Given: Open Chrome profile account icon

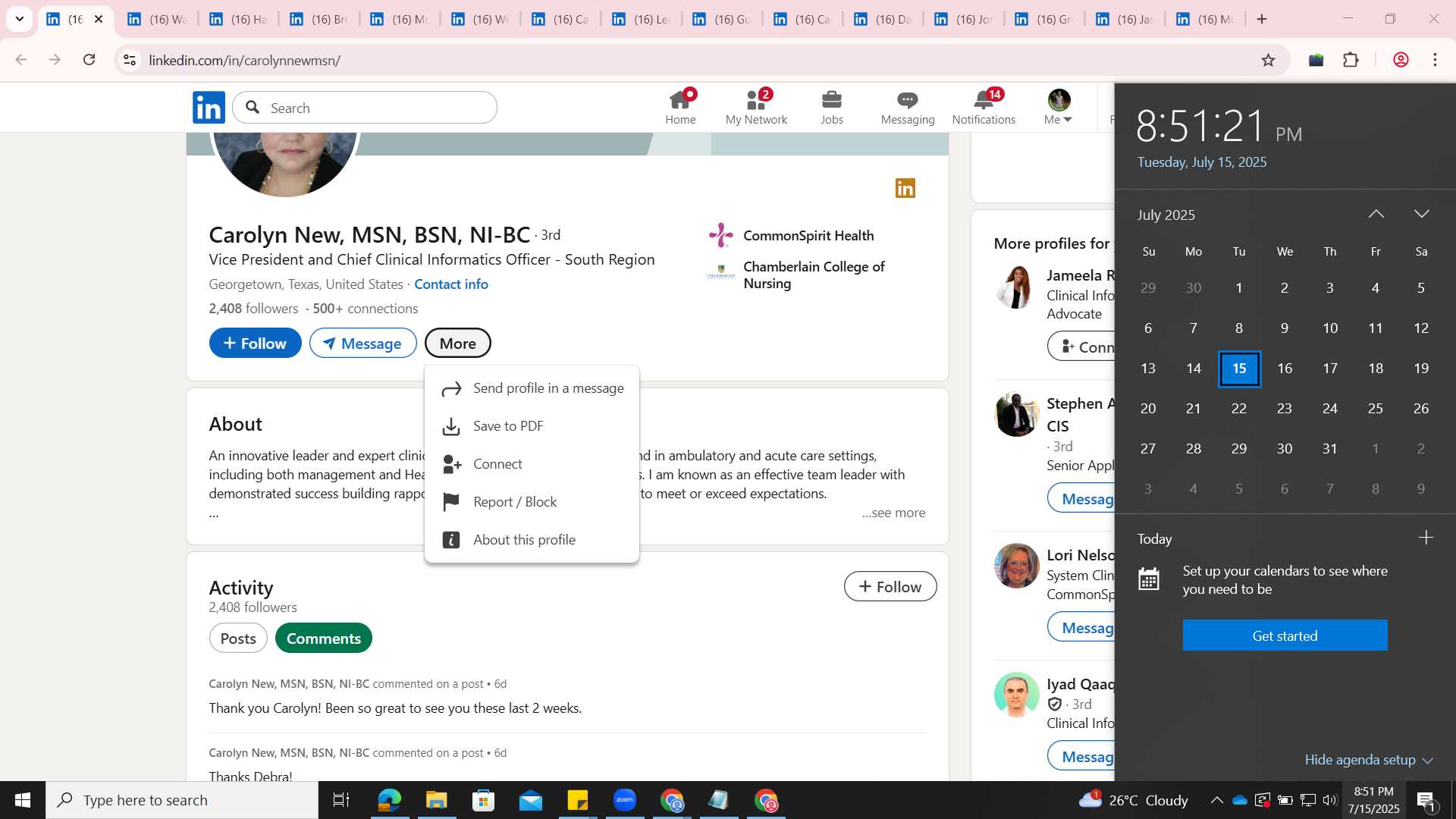Looking at the screenshot, I should point(1401,60).
